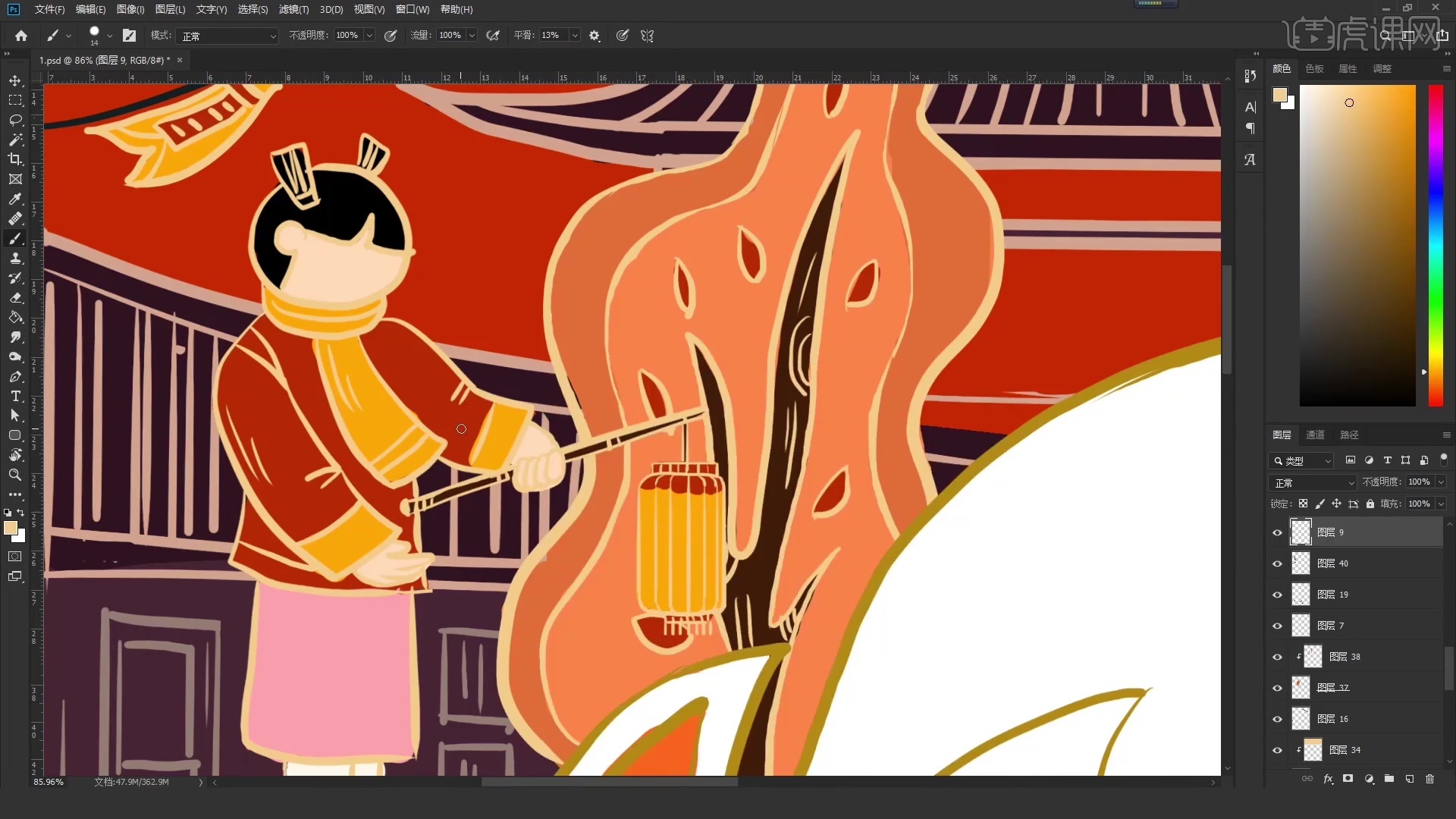Open brush blend mode dropdown
The width and height of the screenshot is (1456, 819).
tap(227, 36)
